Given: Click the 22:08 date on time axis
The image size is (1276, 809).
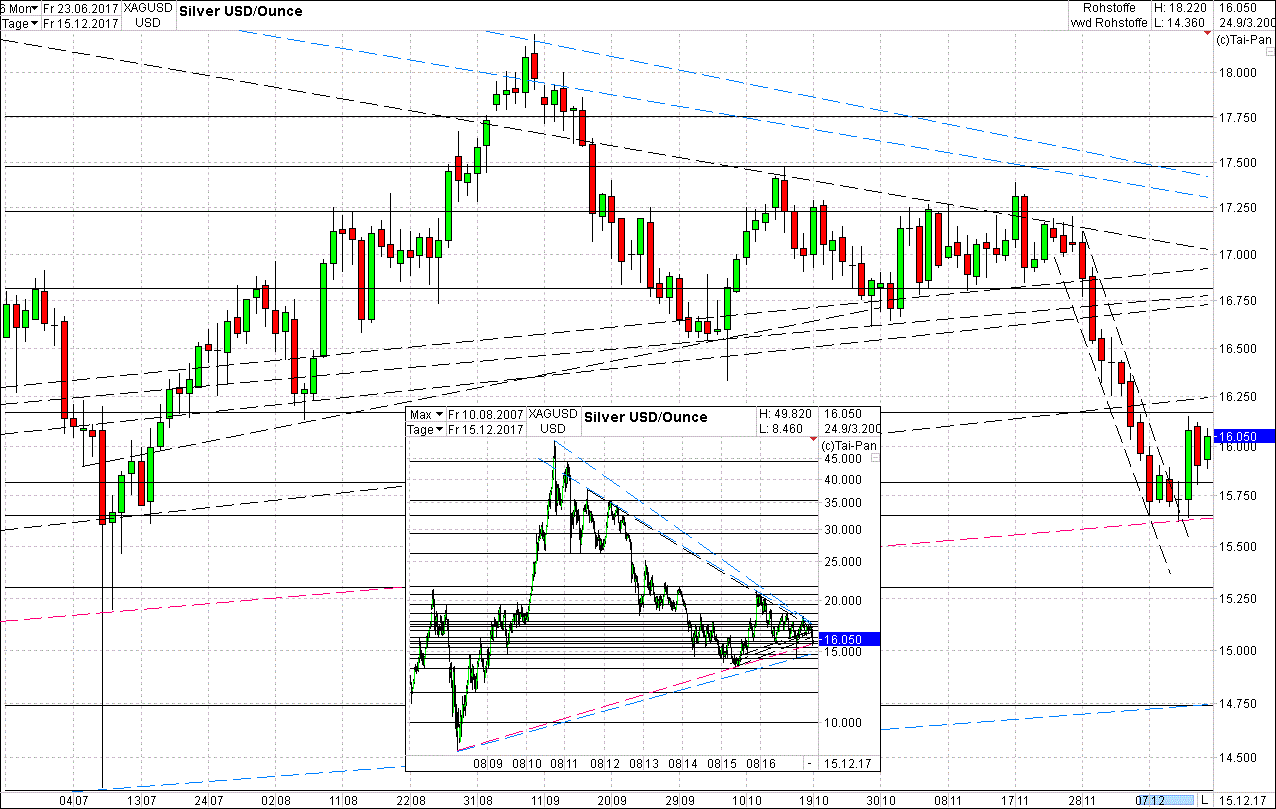Looking at the screenshot, I should click(411, 800).
